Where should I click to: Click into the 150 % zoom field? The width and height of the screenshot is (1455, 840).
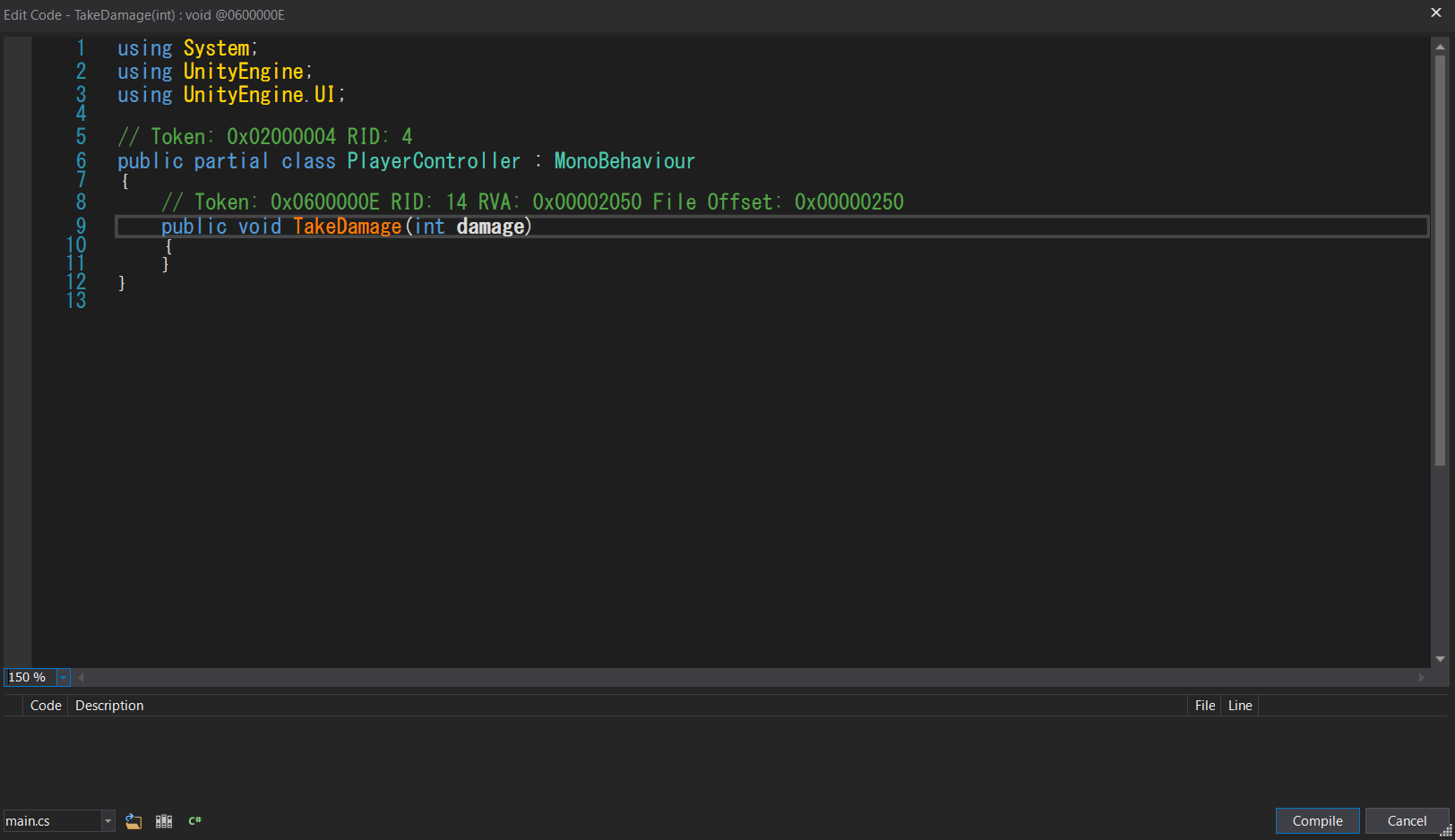(30, 678)
